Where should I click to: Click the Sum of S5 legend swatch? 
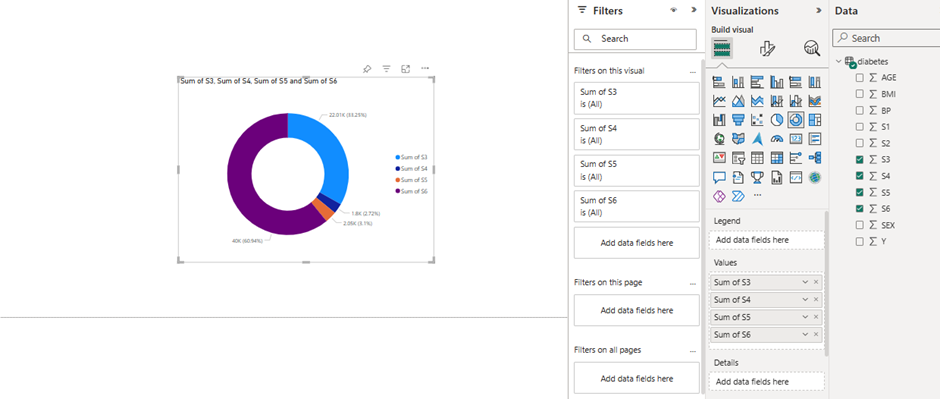coord(397,180)
